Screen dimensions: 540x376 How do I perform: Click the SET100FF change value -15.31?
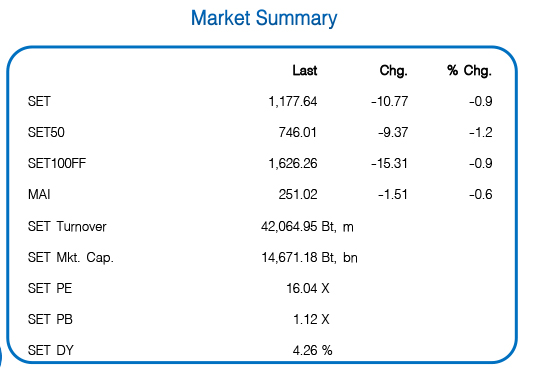[x=390, y=164]
